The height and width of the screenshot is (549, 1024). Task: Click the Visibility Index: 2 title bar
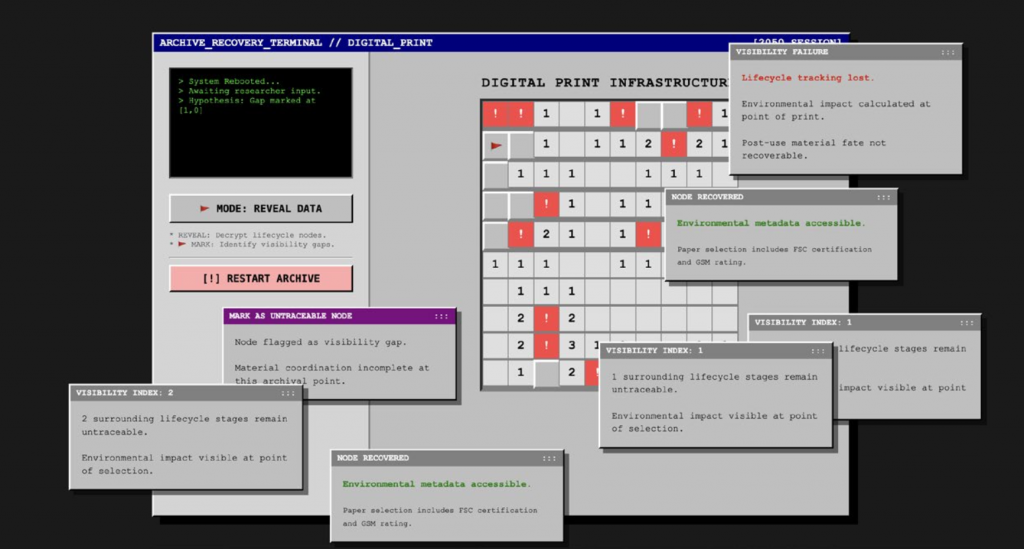pos(170,393)
